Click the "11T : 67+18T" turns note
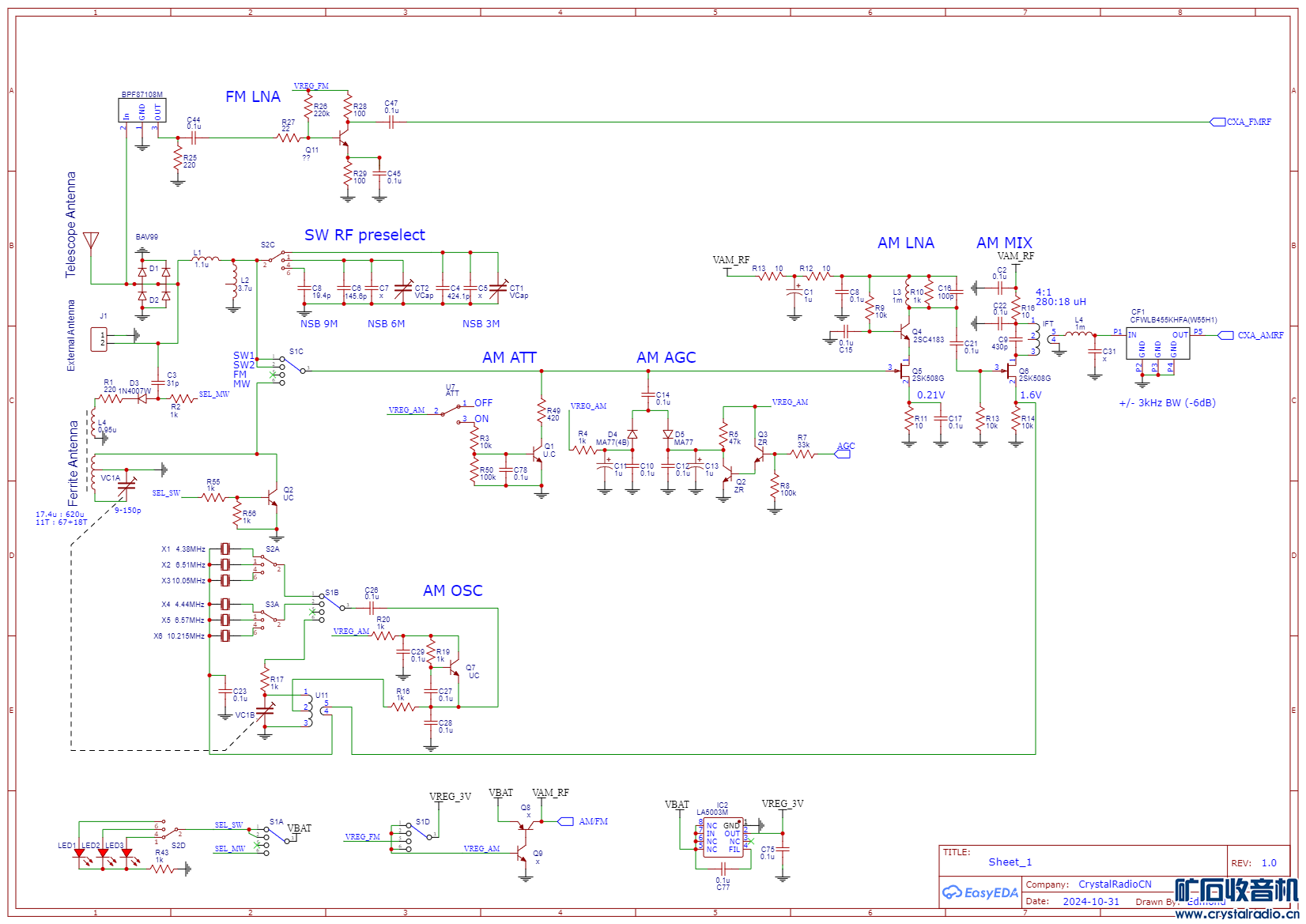 [62, 522]
